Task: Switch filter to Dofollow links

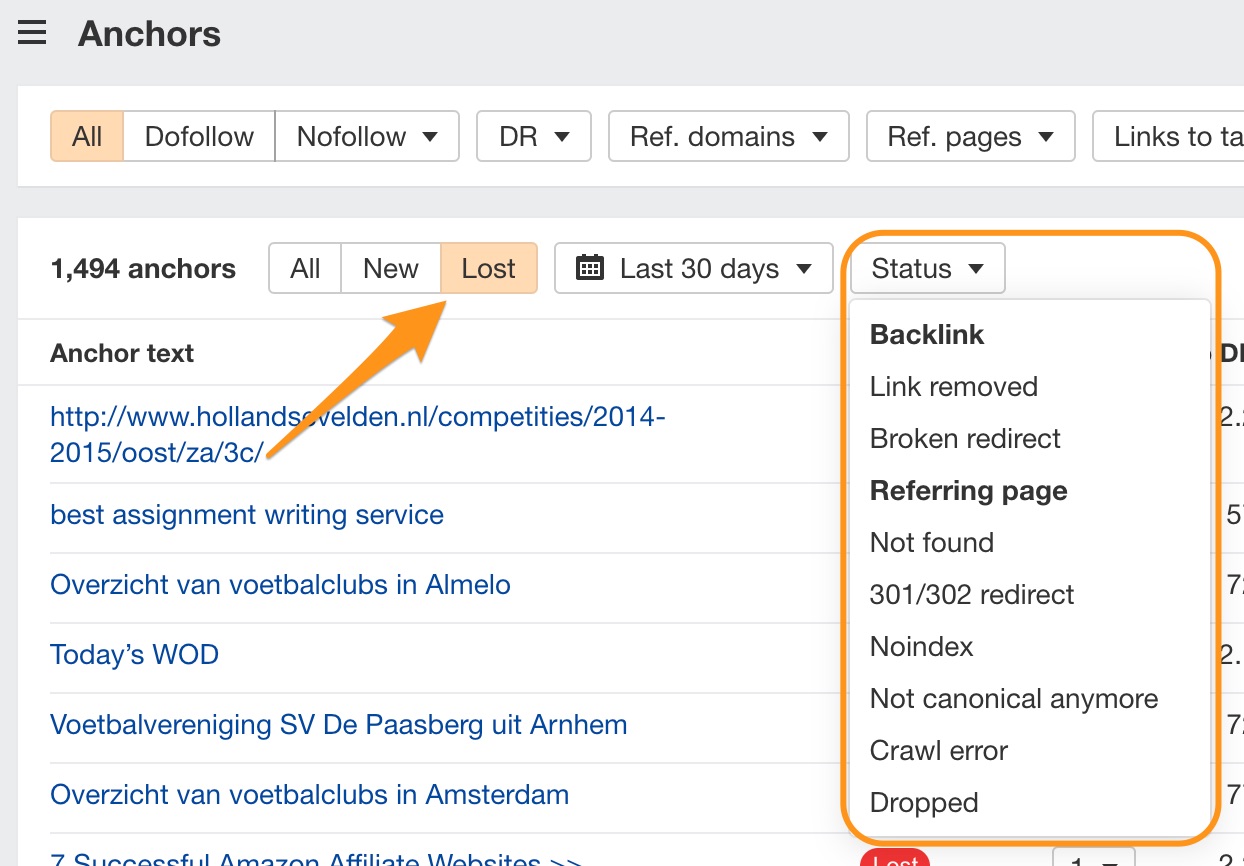Action: [x=199, y=136]
